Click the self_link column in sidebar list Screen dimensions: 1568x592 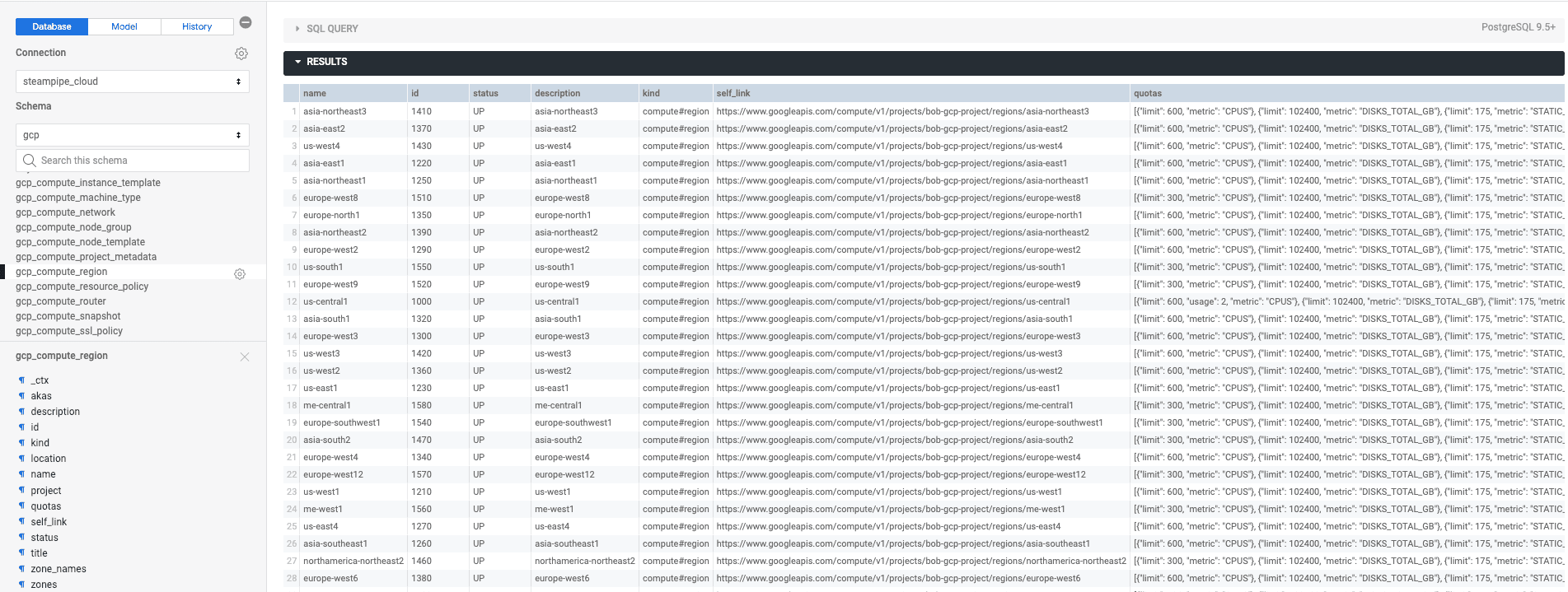(49, 522)
